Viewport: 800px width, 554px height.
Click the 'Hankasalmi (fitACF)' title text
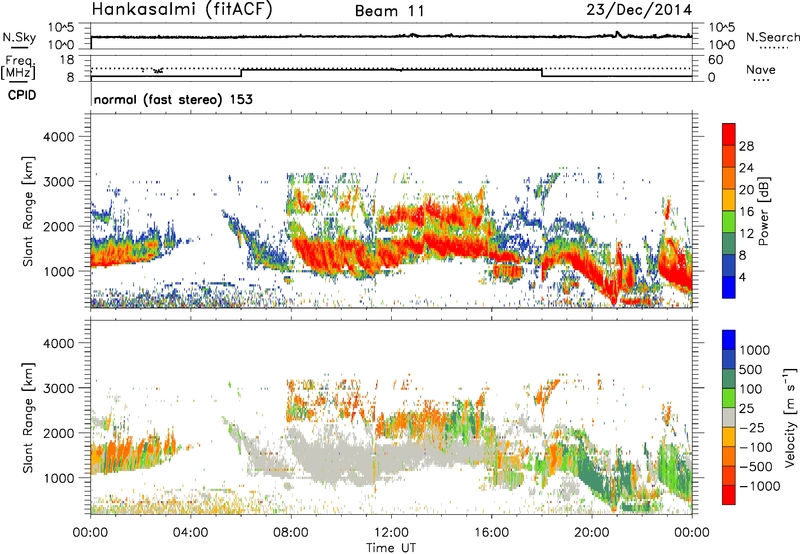pos(182,10)
